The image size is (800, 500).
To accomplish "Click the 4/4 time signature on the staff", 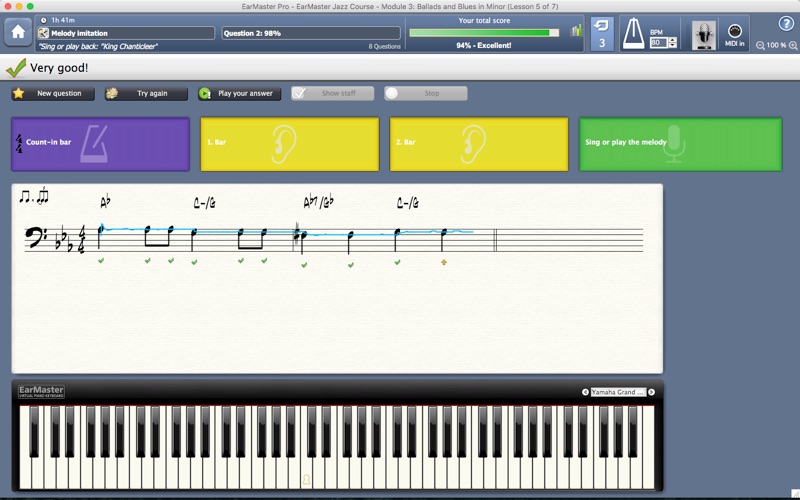I will (81, 238).
